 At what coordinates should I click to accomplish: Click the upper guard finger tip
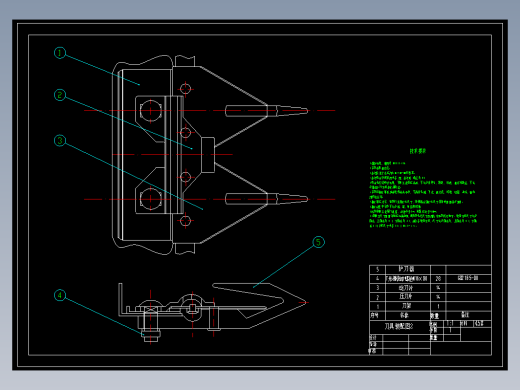293,110
